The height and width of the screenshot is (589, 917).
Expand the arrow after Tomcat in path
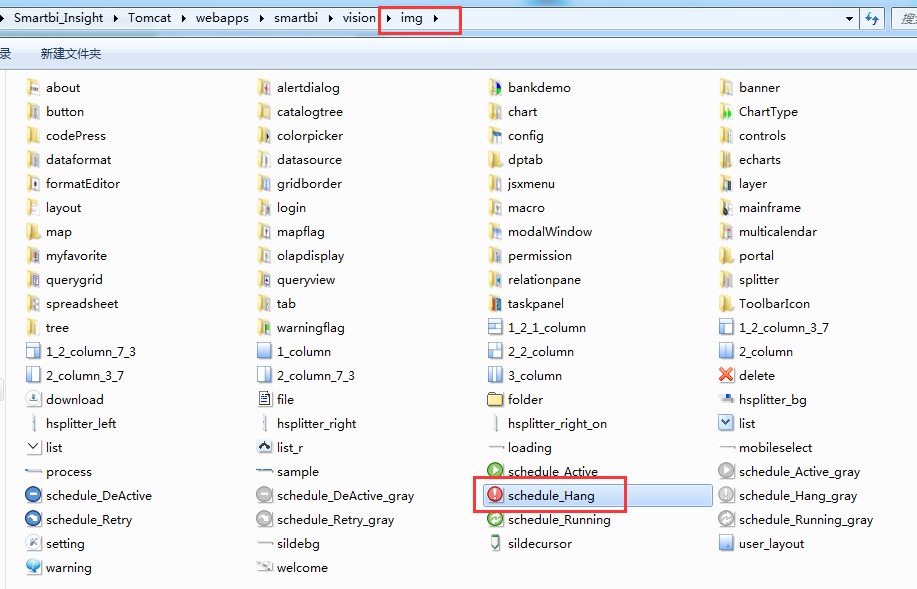pos(184,18)
